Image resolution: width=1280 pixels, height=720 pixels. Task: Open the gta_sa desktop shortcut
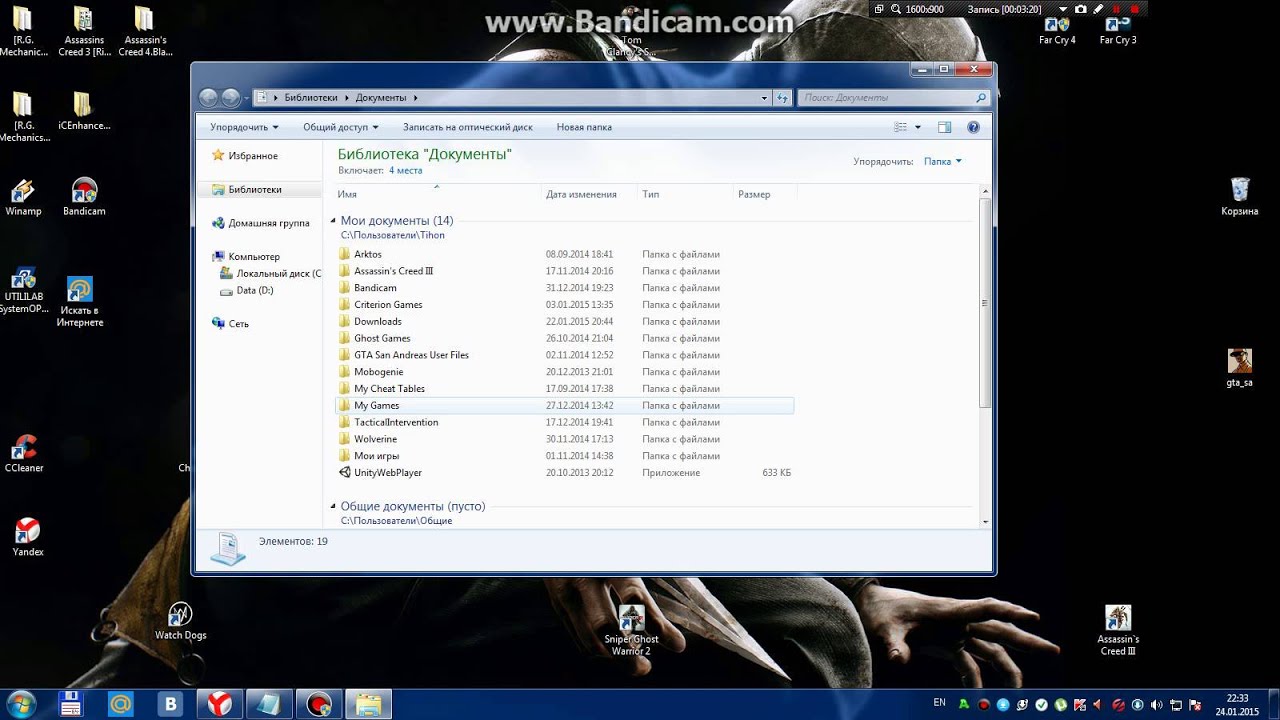(1239, 368)
